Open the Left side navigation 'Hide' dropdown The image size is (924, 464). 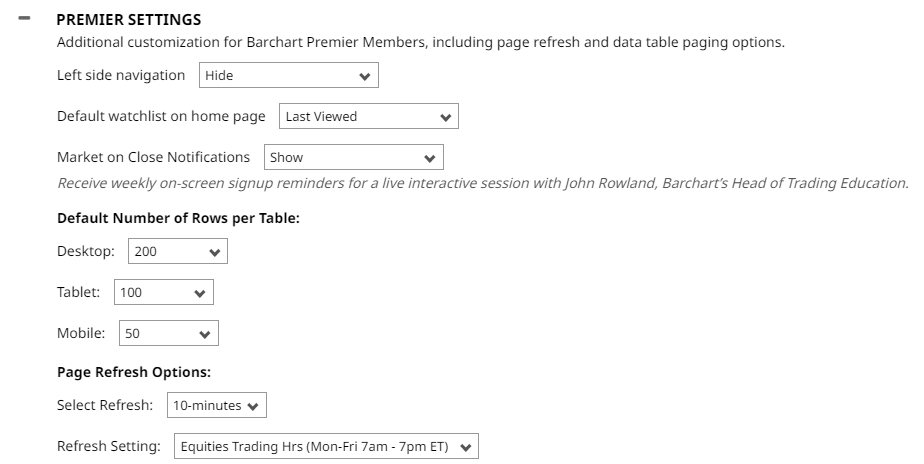pyautogui.click(x=280, y=76)
